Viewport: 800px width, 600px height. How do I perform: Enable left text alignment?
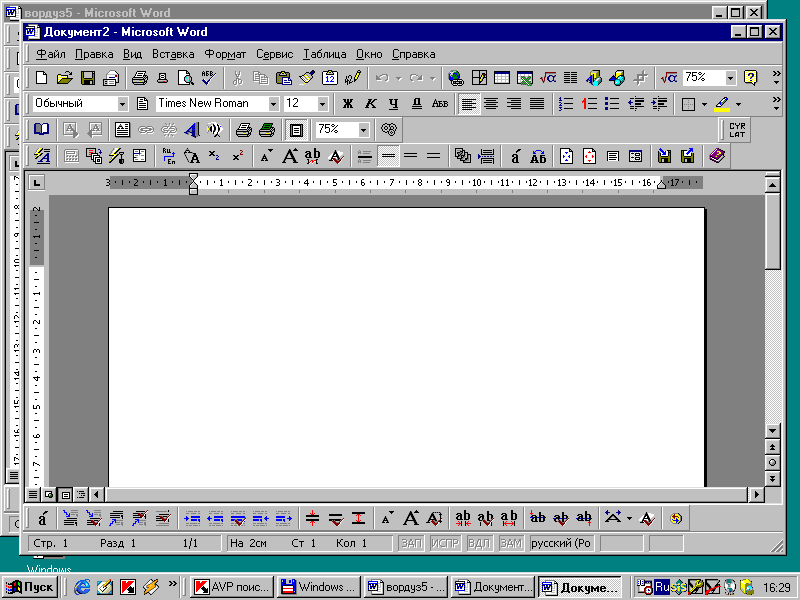point(468,104)
